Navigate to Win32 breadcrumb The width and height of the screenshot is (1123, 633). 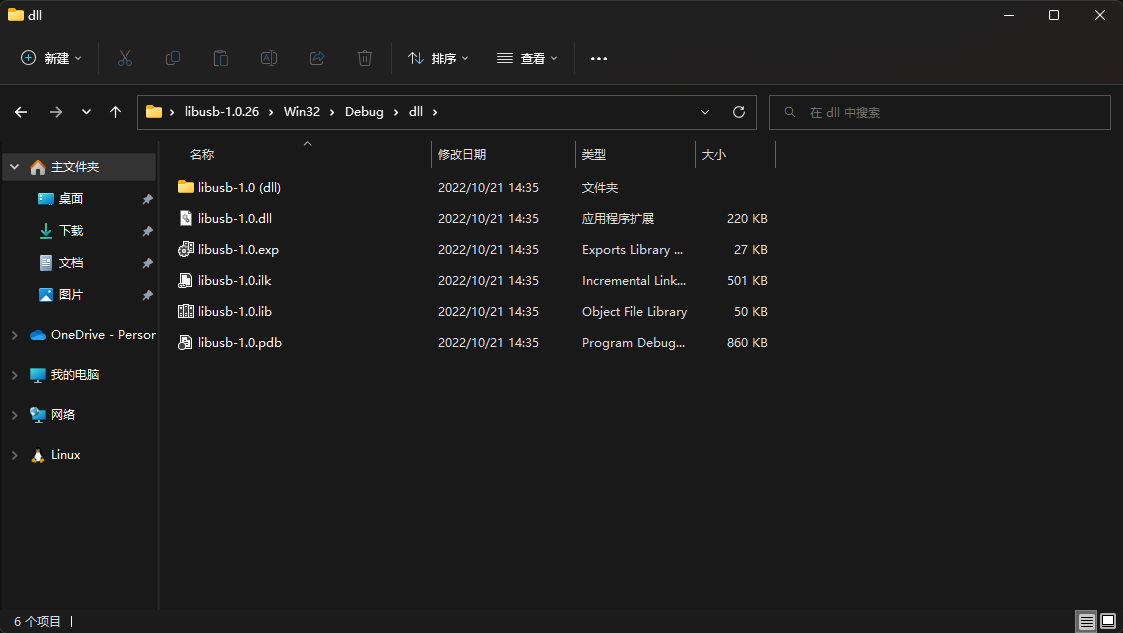coord(302,112)
